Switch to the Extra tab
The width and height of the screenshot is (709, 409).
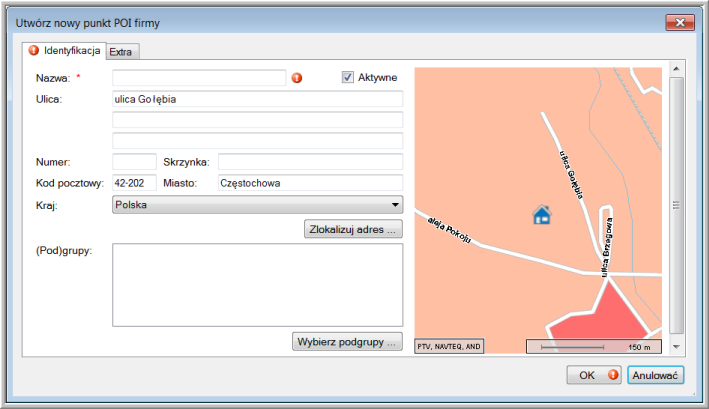(x=123, y=51)
